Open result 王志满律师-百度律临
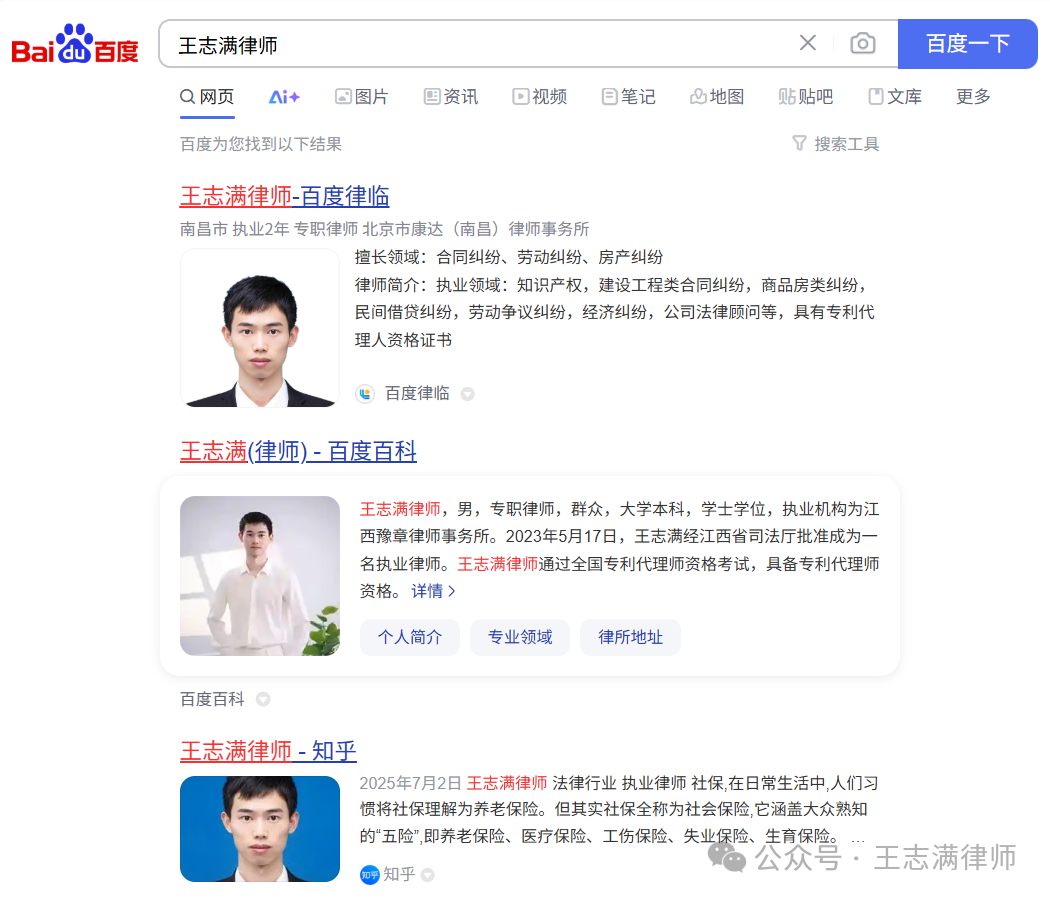 (285, 196)
